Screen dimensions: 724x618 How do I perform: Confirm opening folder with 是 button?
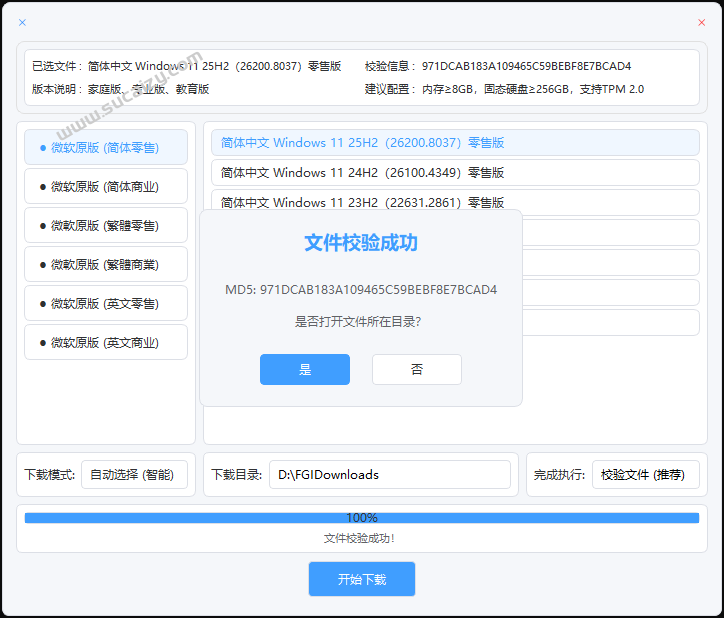point(305,369)
